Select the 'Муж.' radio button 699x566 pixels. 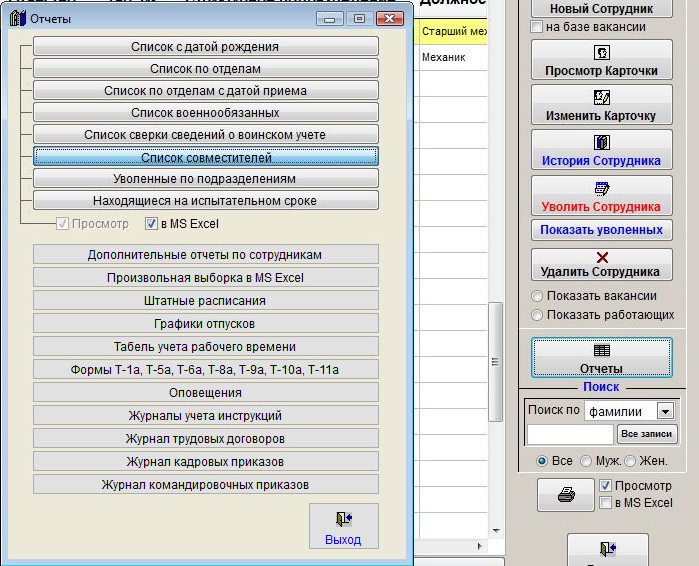[586, 461]
